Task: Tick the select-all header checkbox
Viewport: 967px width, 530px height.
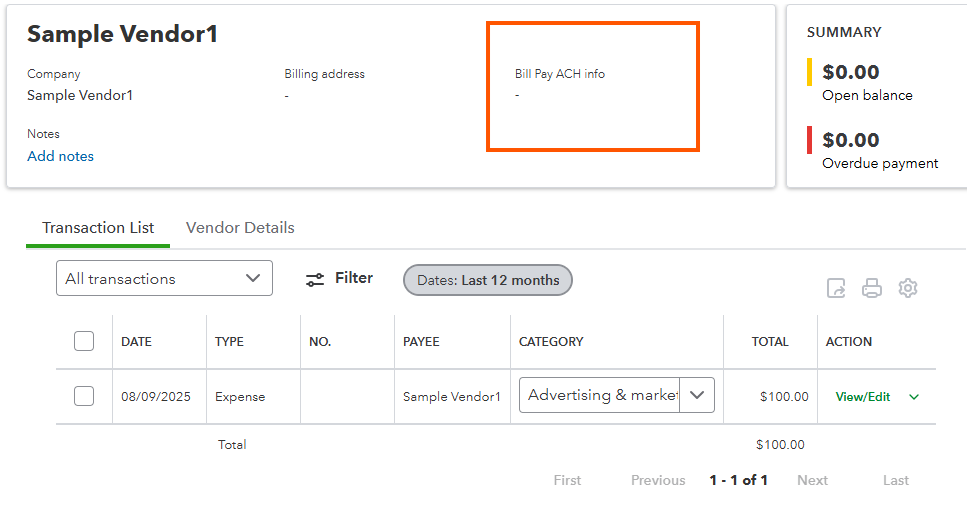Action: [x=84, y=341]
